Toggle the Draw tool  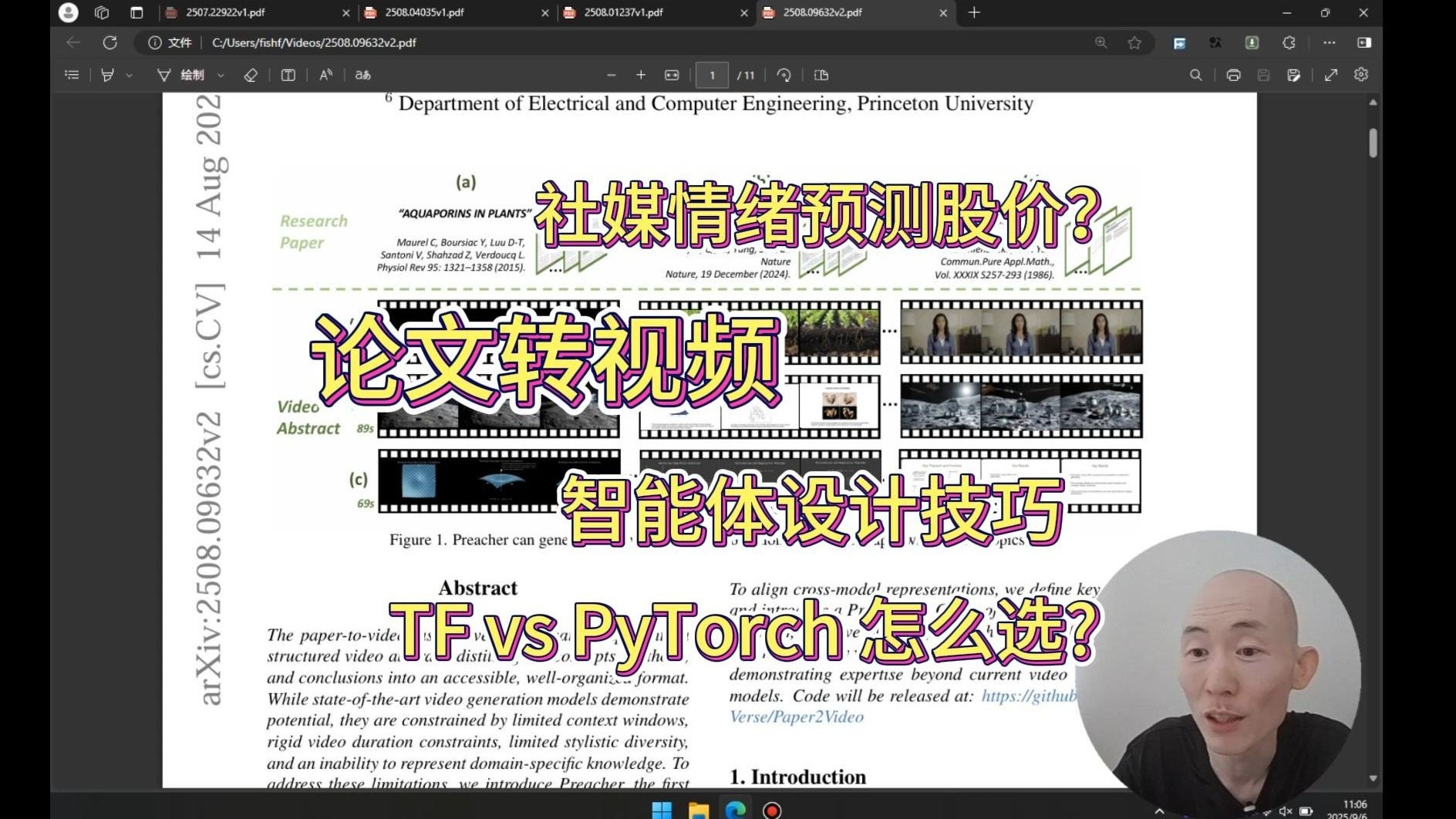(181, 75)
